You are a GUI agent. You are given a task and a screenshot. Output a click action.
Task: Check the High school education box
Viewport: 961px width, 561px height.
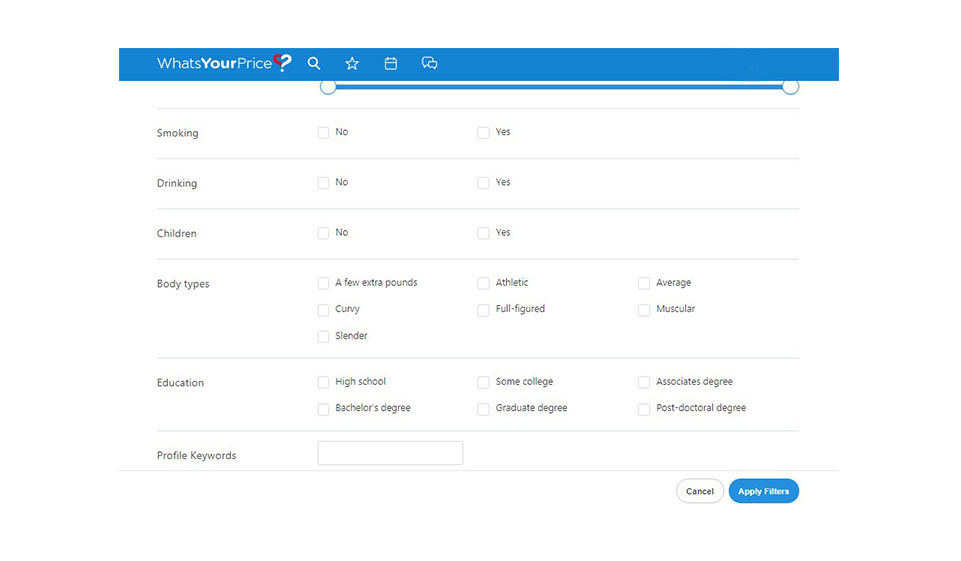click(x=323, y=382)
